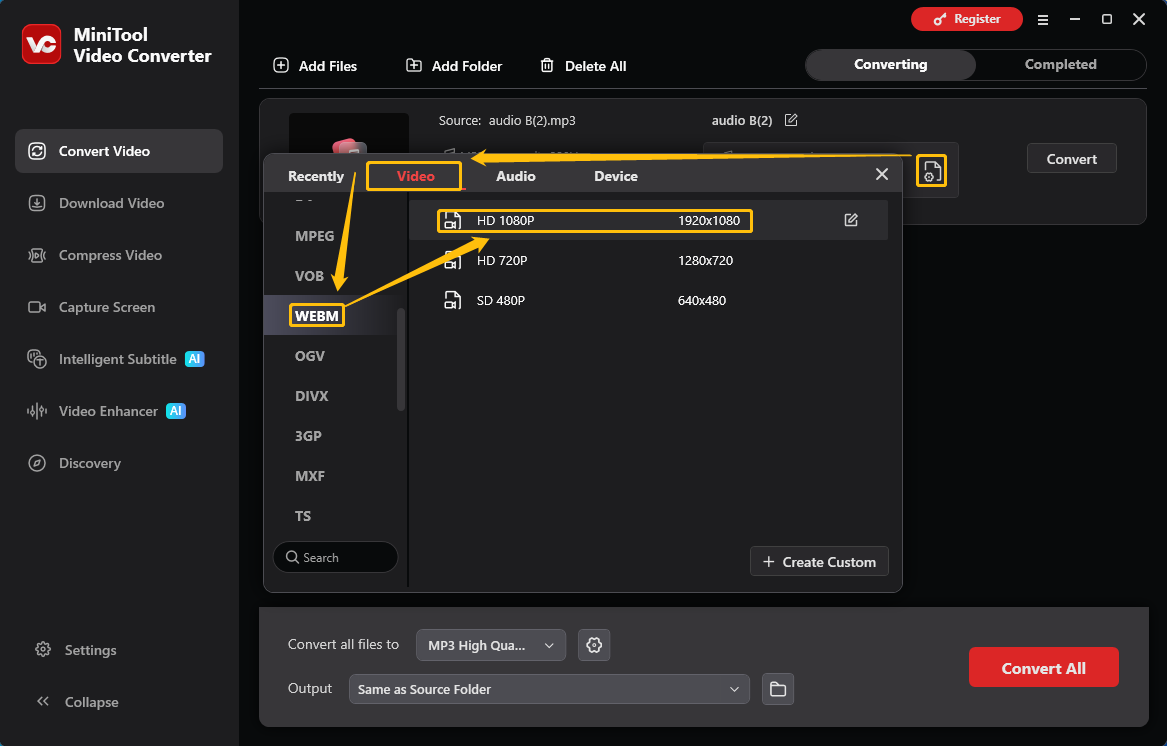Select the SD 480P preset
This screenshot has width=1167, height=746.
648,301
